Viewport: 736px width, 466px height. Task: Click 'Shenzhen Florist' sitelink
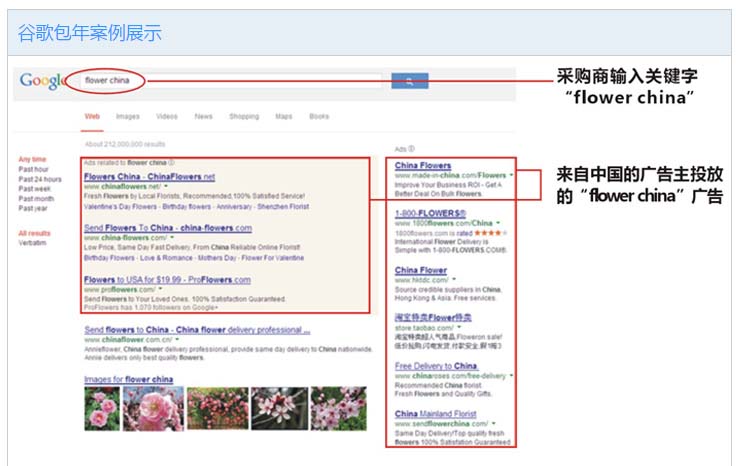point(283,206)
